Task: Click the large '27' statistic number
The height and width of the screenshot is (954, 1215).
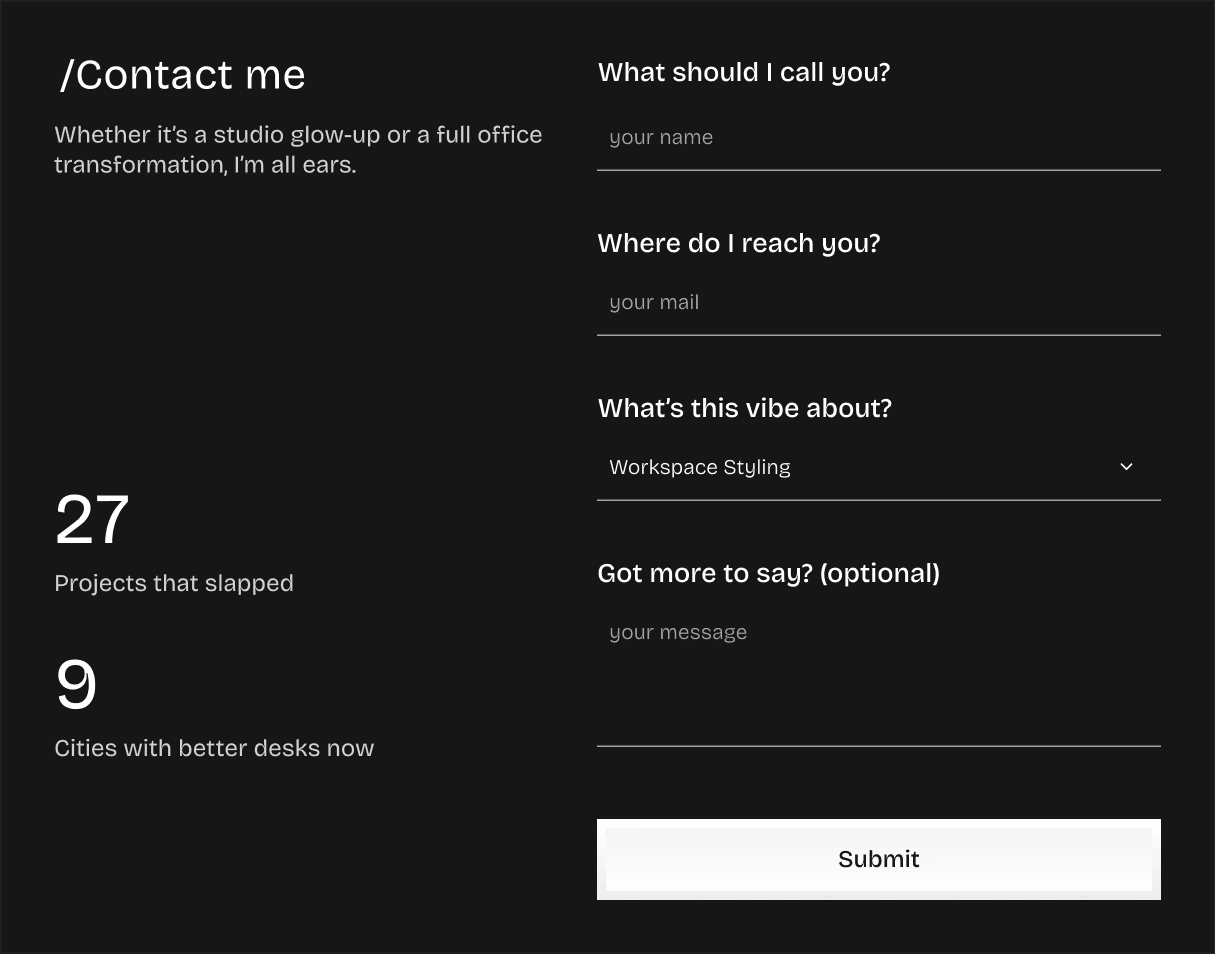Action: [x=92, y=520]
